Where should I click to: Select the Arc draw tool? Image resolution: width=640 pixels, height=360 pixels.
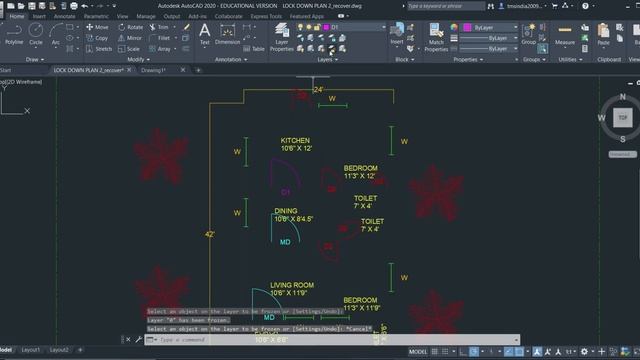click(56, 35)
